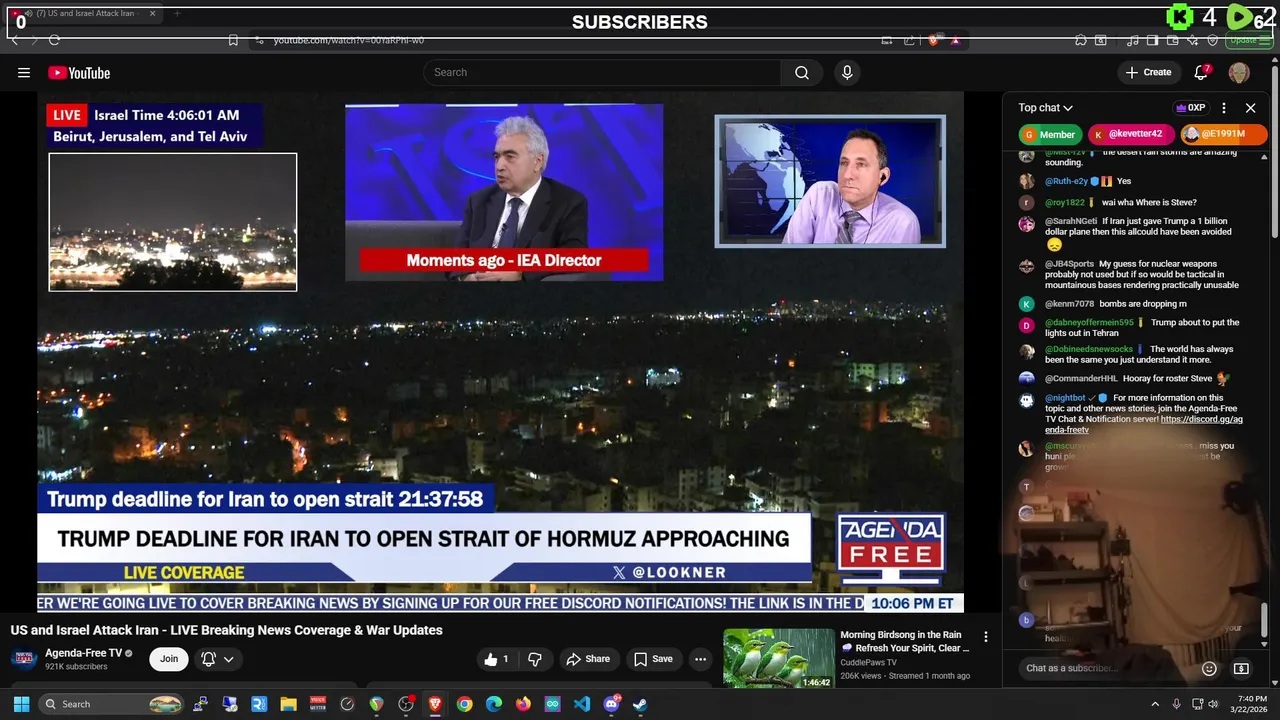Open Brave Leo AI sparkle icon
1280x720 pixels.
coord(1192,40)
